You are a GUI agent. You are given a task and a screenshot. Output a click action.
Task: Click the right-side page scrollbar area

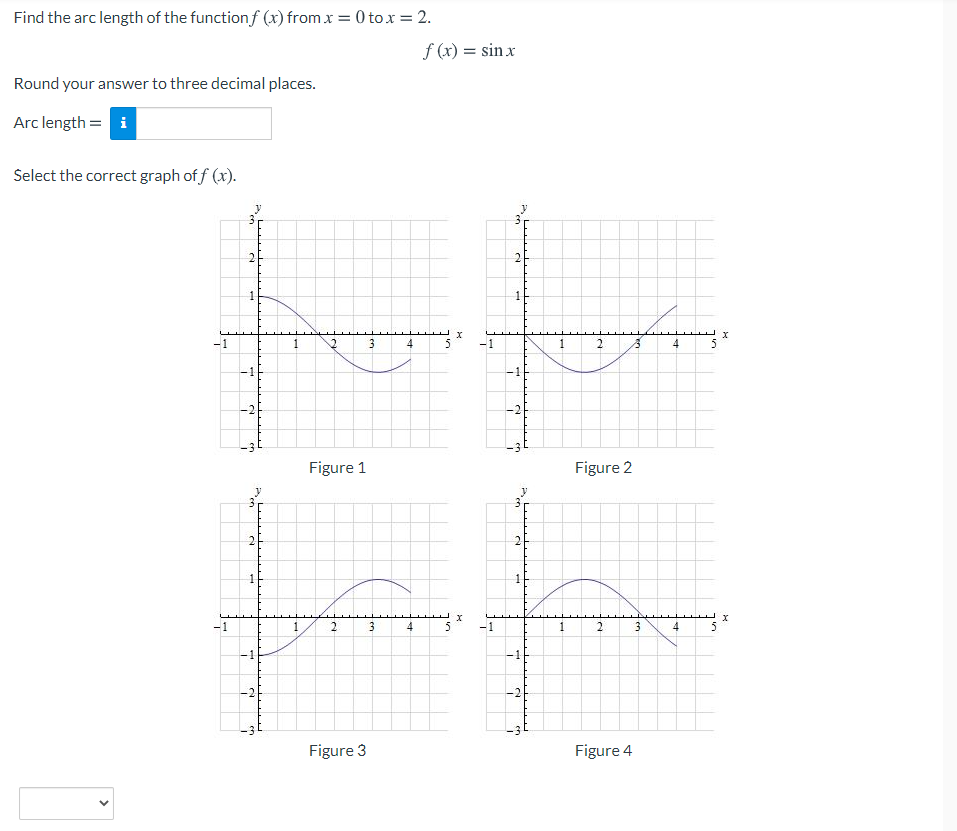click(950, 400)
